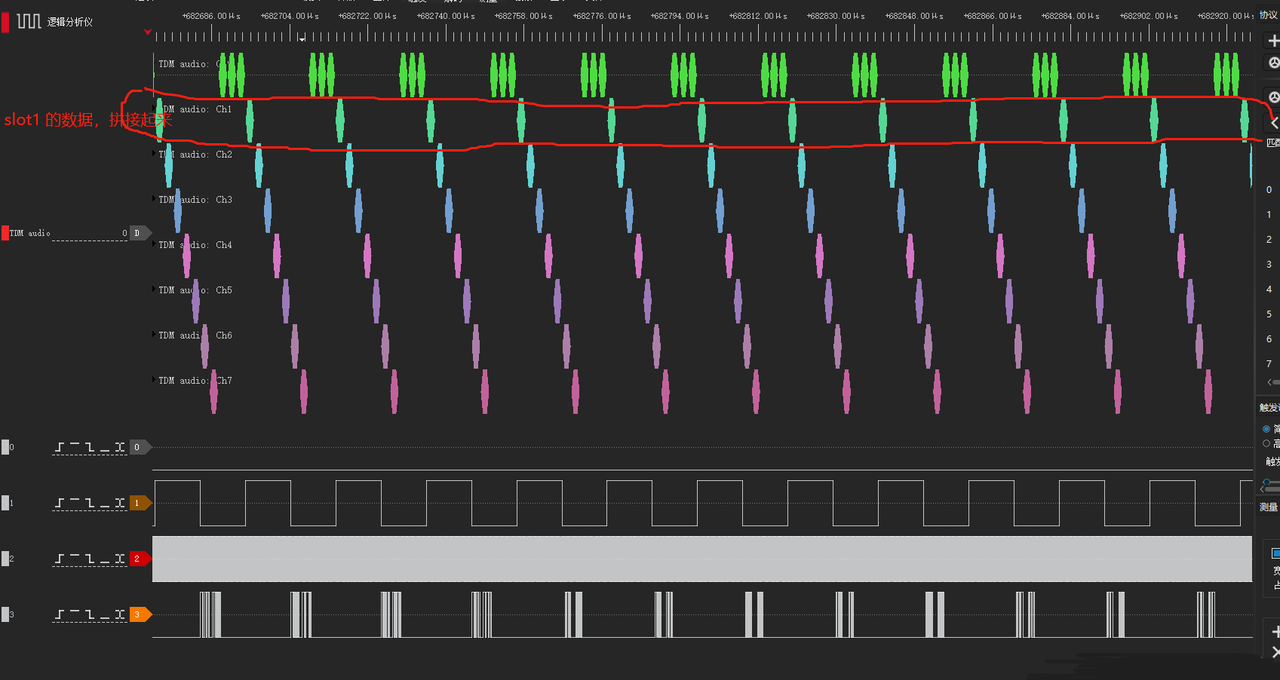Open the 测量 measurement section
The width and height of the screenshot is (1280, 680).
pos(1269,507)
